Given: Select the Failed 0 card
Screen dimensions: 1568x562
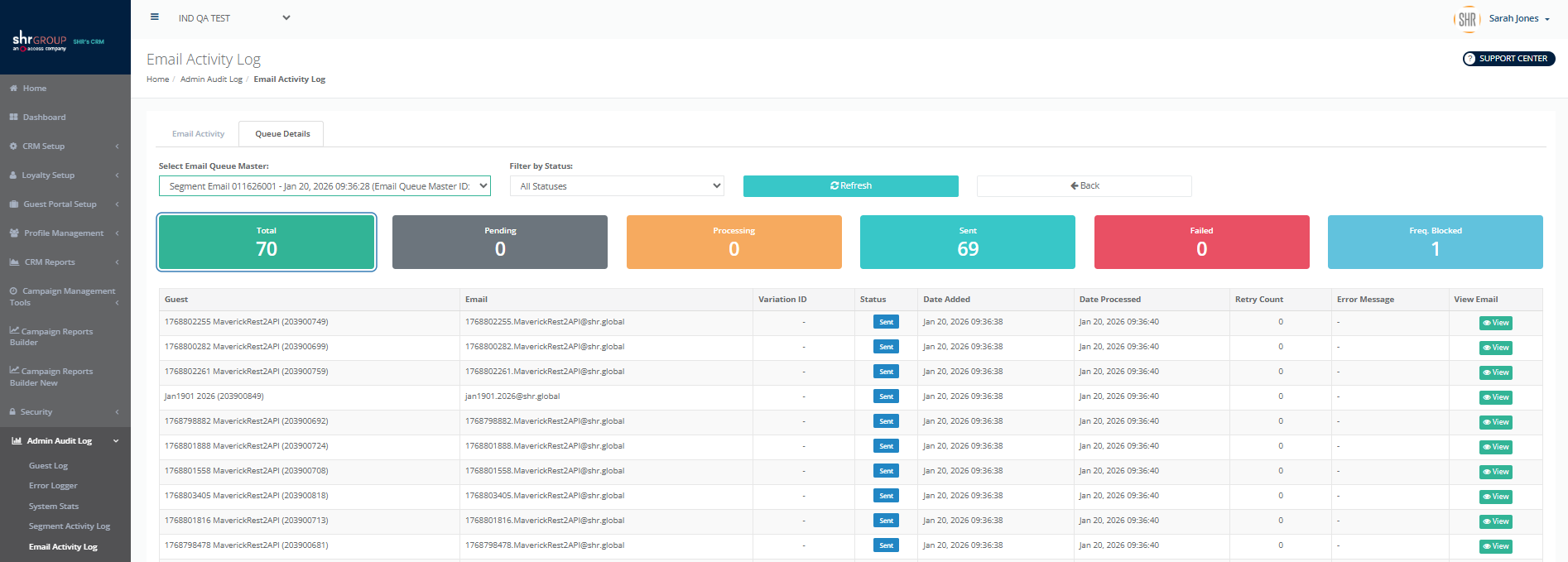Looking at the screenshot, I should [1202, 243].
